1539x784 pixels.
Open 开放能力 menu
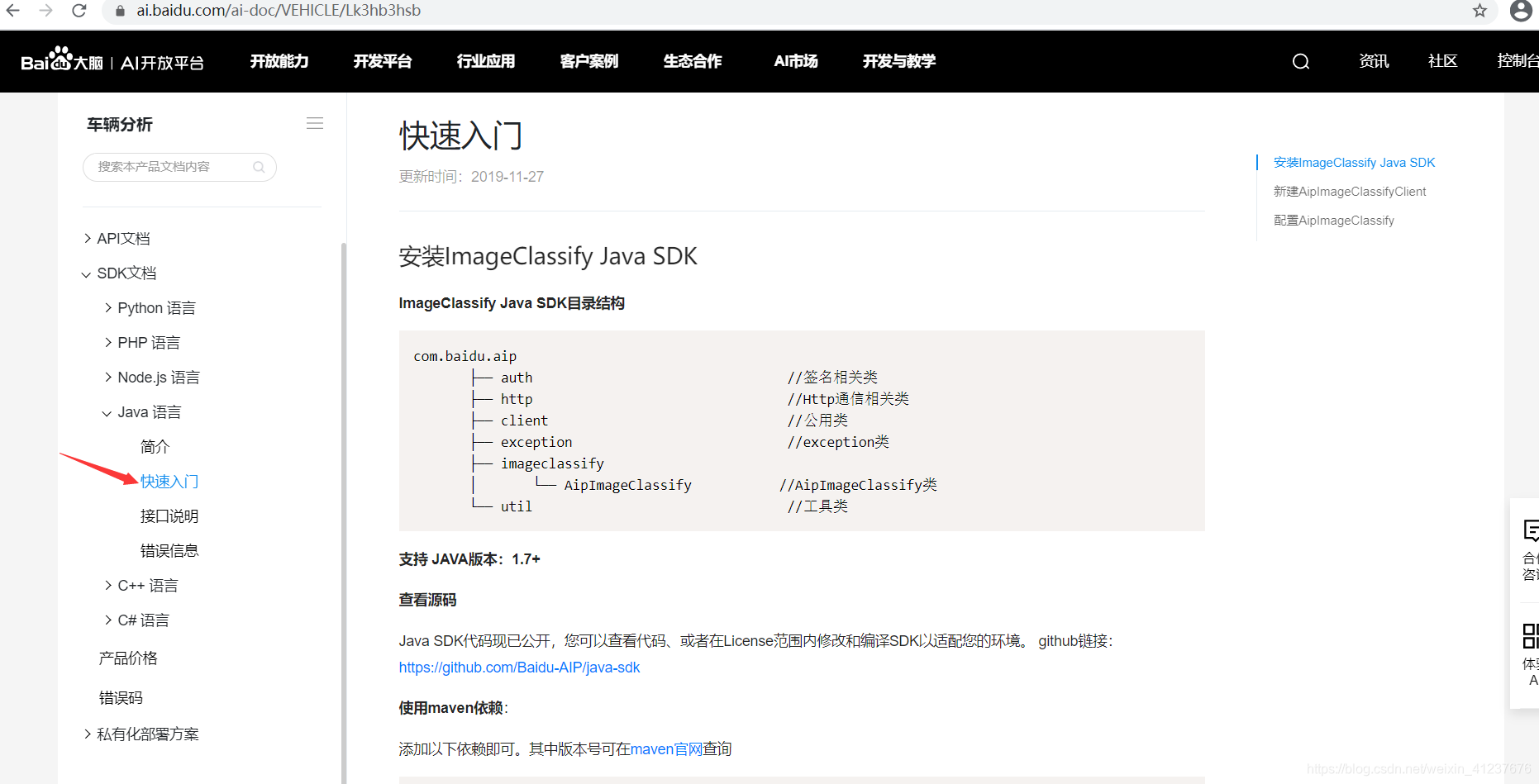tap(279, 61)
